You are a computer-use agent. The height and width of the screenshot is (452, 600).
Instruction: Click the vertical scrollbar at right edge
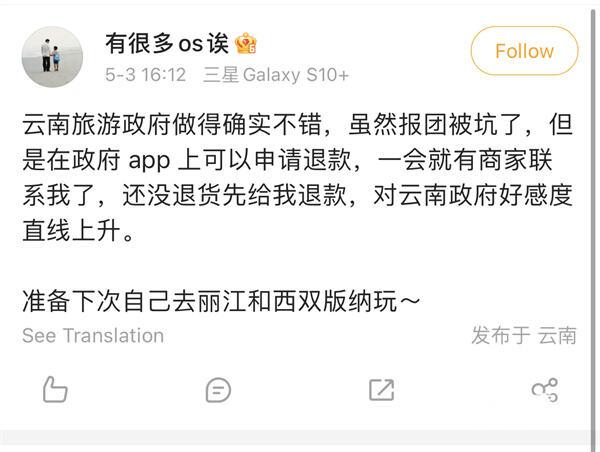595,226
